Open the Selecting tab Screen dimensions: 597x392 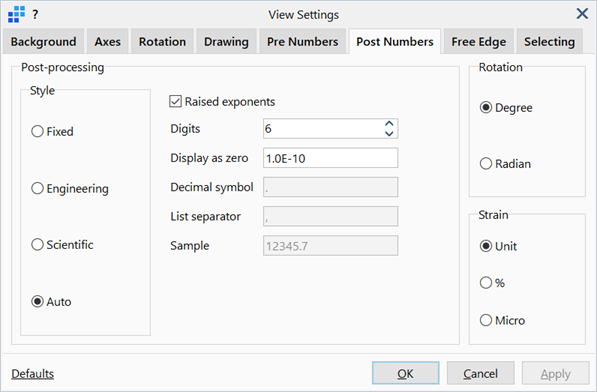[x=549, y=41]
